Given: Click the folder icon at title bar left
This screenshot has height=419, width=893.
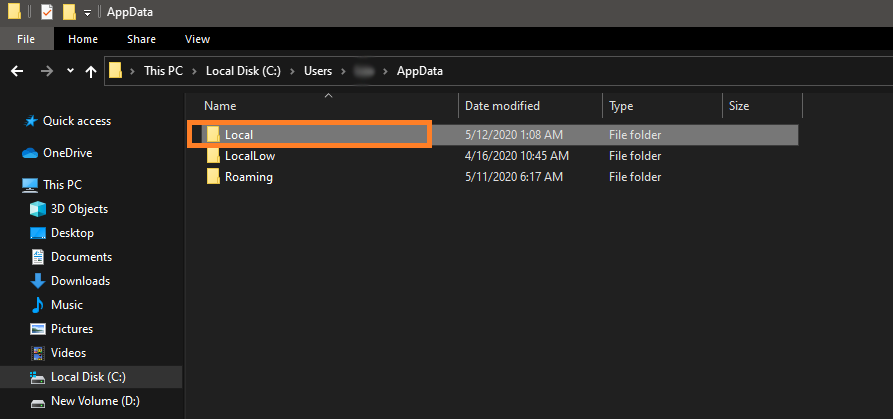Looking at the screenshot, I should click(14, 11).
